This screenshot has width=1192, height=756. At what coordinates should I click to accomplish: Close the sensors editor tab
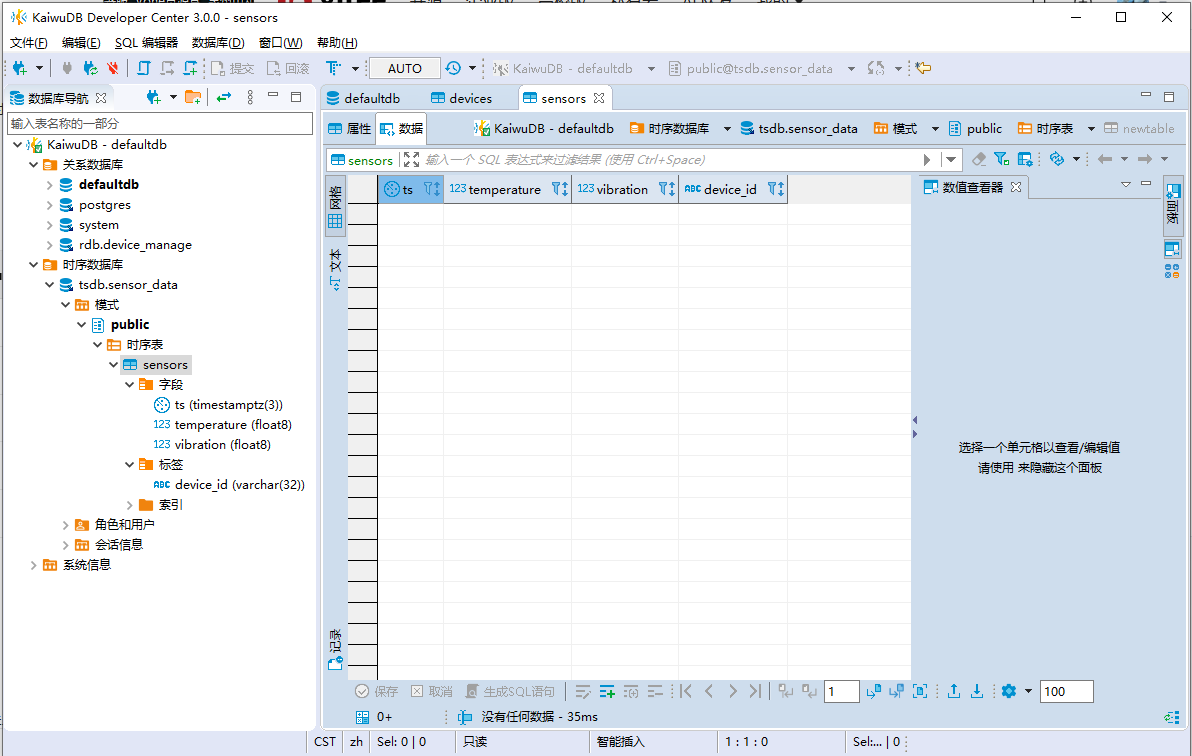pos(599,98)
